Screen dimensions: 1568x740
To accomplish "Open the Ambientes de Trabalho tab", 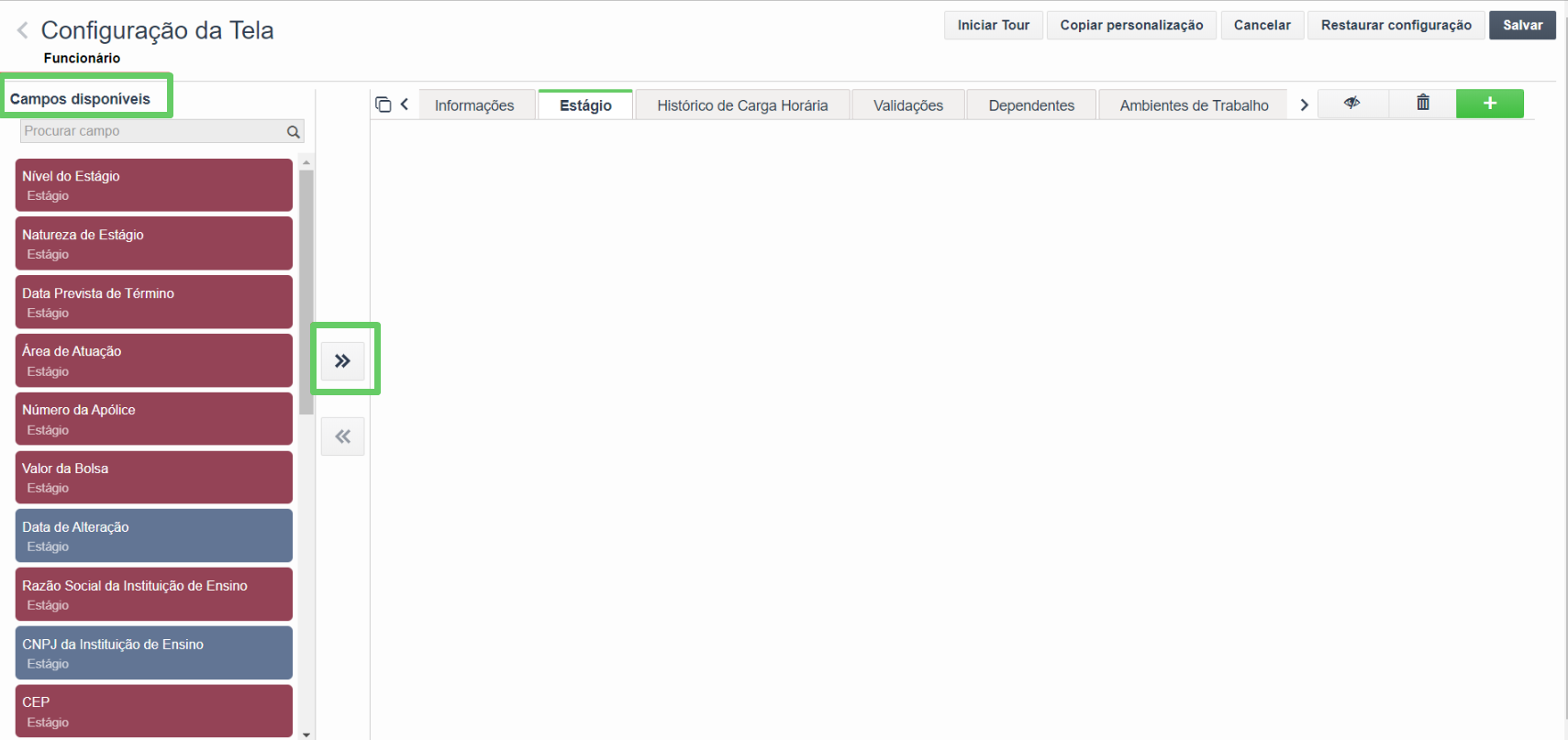I will [x=1194, y=105].
